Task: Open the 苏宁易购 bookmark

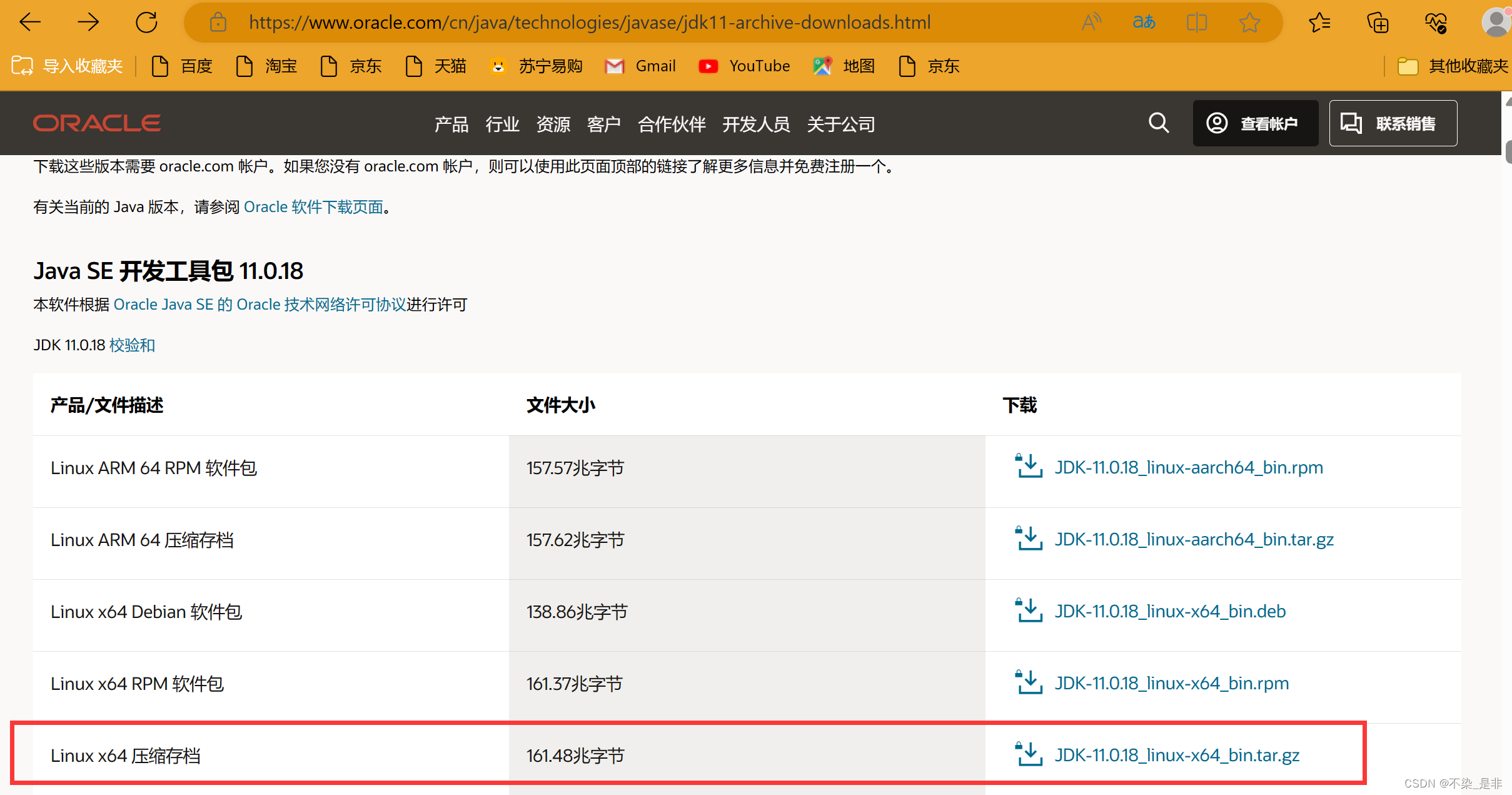Action: (535, 66)
